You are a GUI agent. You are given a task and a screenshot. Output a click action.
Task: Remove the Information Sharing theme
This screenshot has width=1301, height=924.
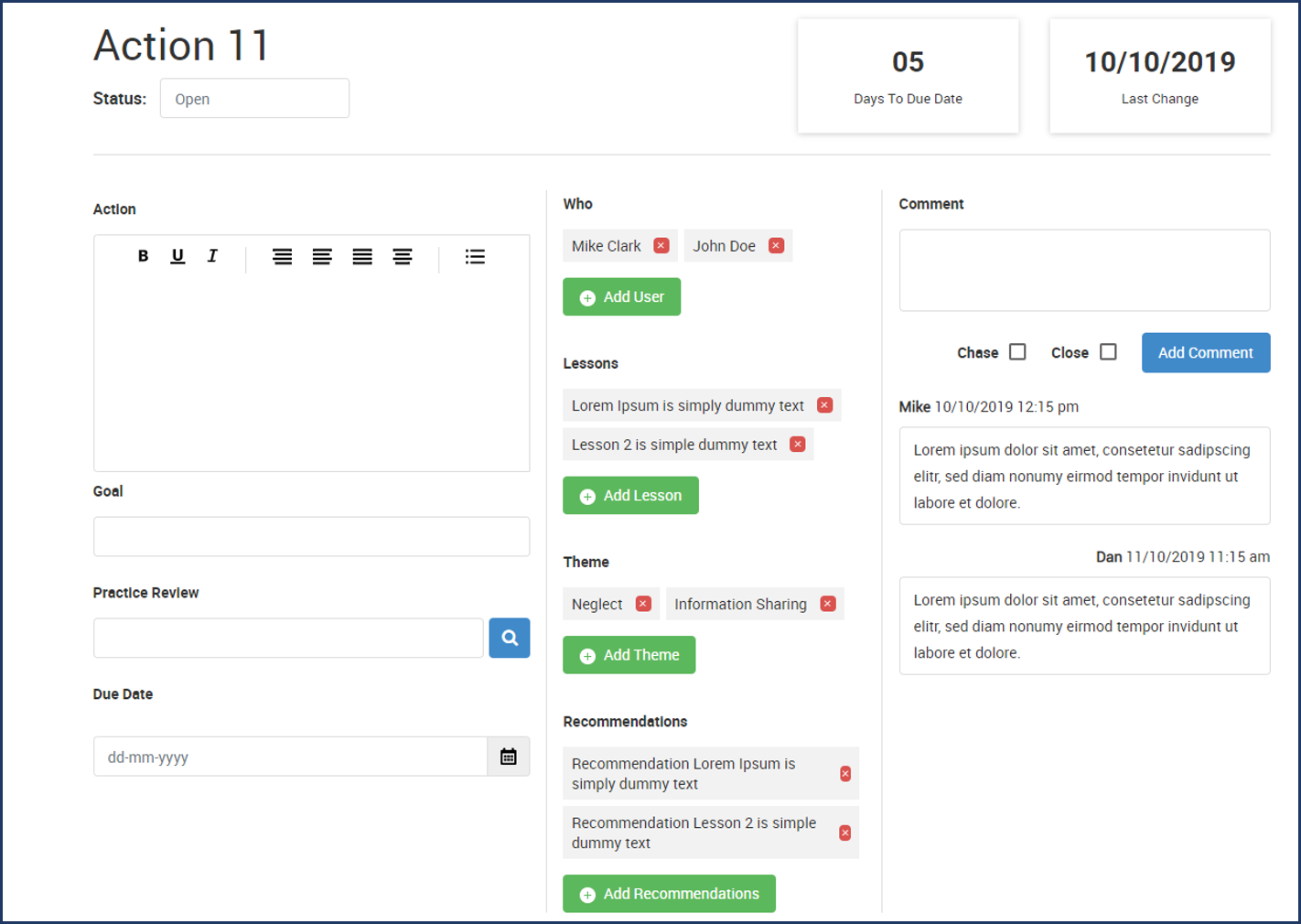[x=827, y=604]
